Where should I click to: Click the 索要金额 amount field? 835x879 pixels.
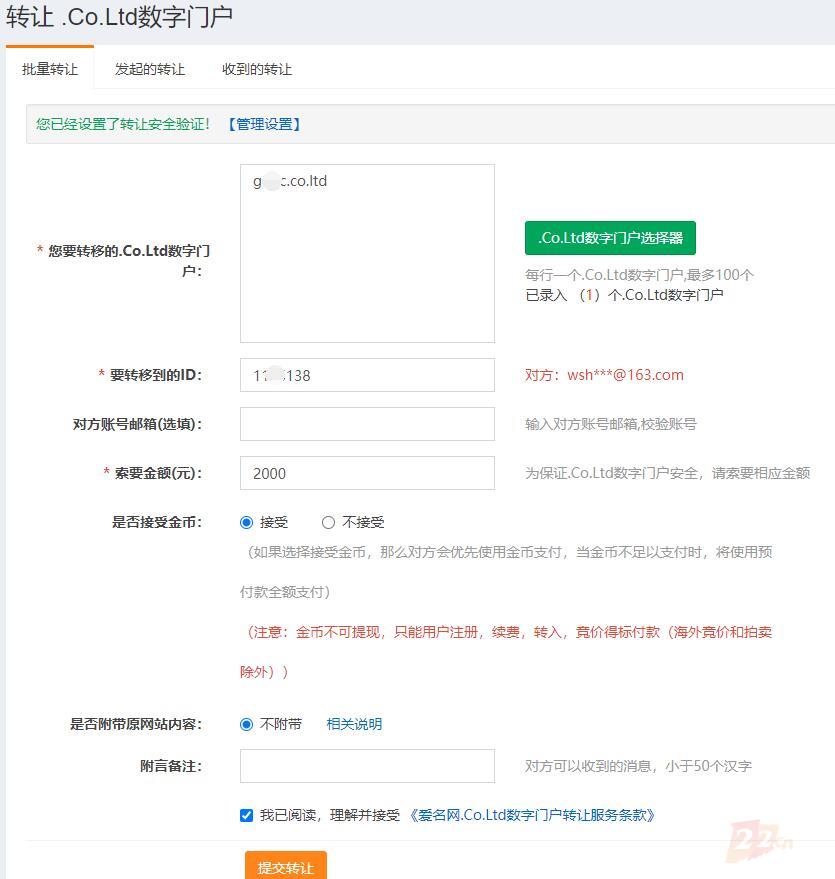(366, 472)
